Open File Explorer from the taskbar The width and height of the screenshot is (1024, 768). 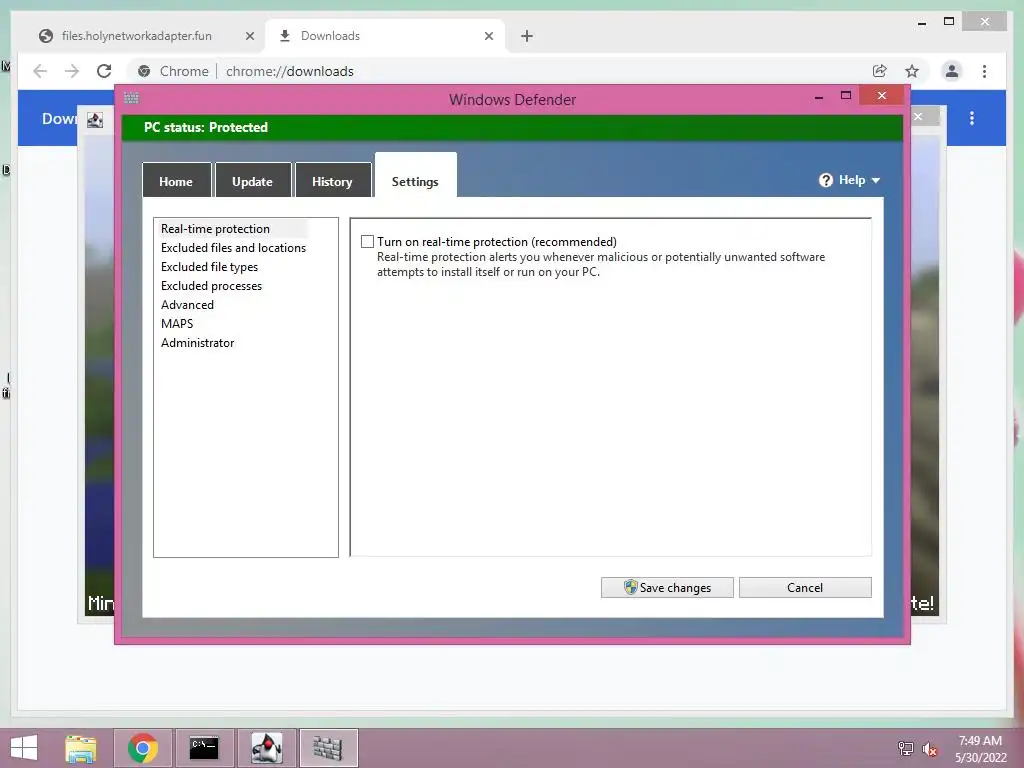coord(81,748)
